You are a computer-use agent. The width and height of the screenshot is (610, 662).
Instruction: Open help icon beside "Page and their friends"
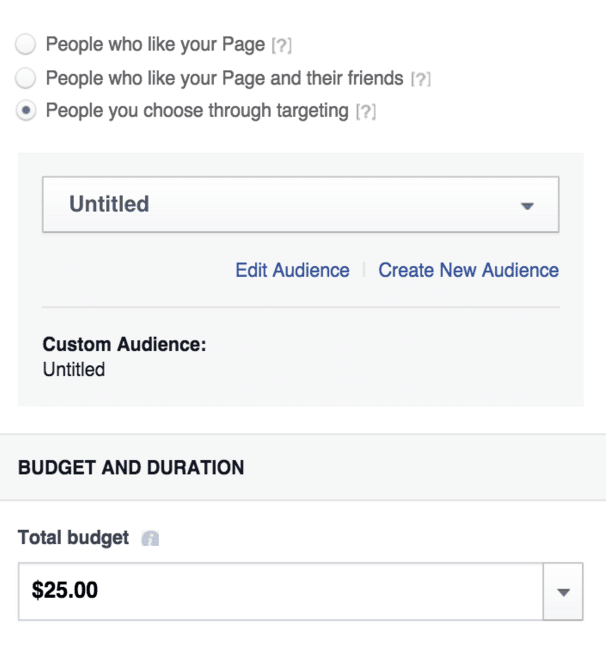point(420,79)
